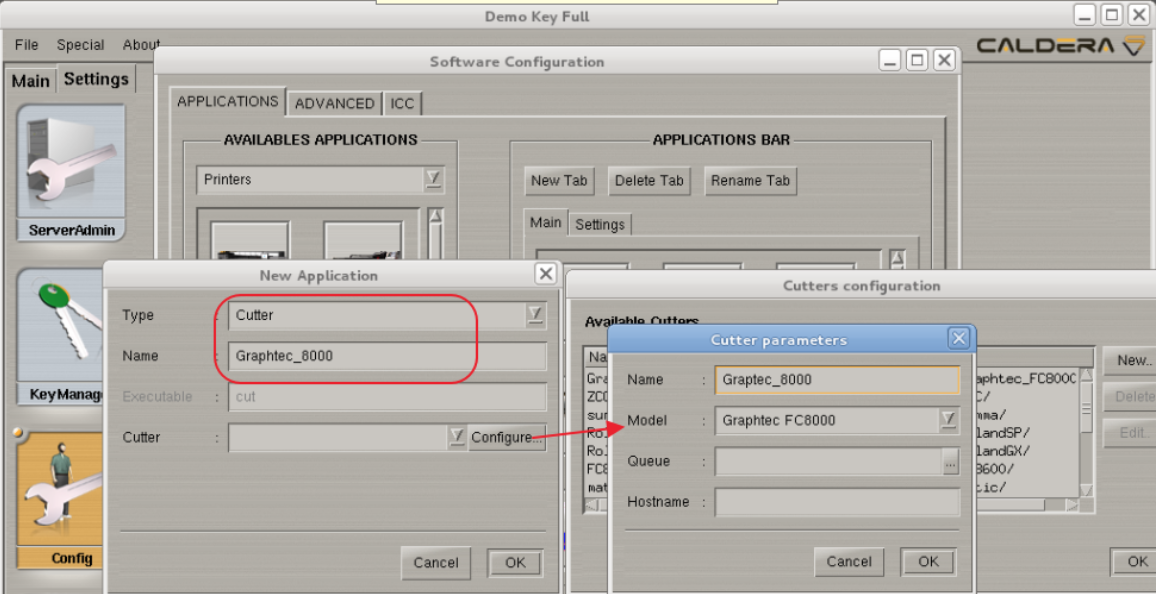Expand the Printers applications dropdown
The width and height of the screenshot is (1156, 594).
433,179
